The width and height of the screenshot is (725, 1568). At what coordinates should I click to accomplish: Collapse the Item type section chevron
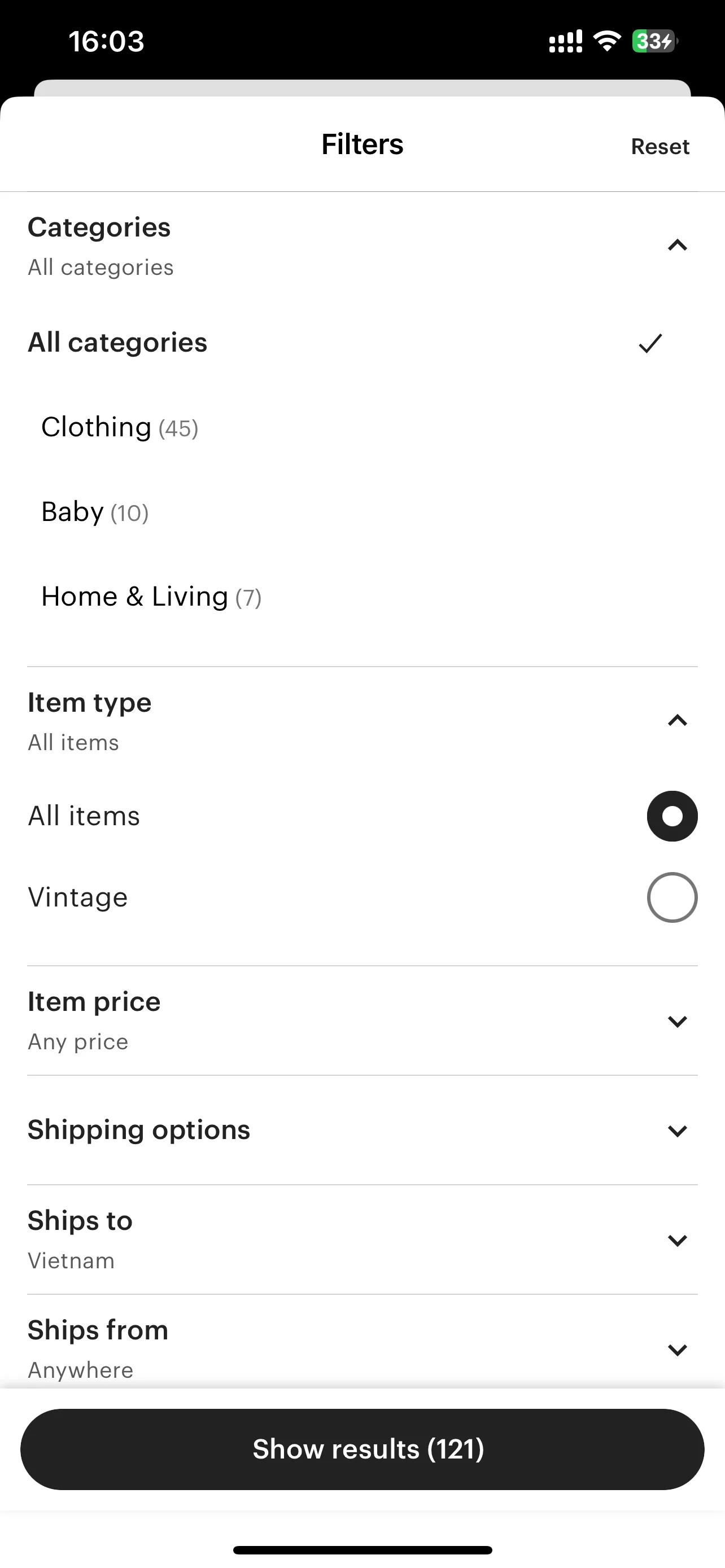pos(677,721)
